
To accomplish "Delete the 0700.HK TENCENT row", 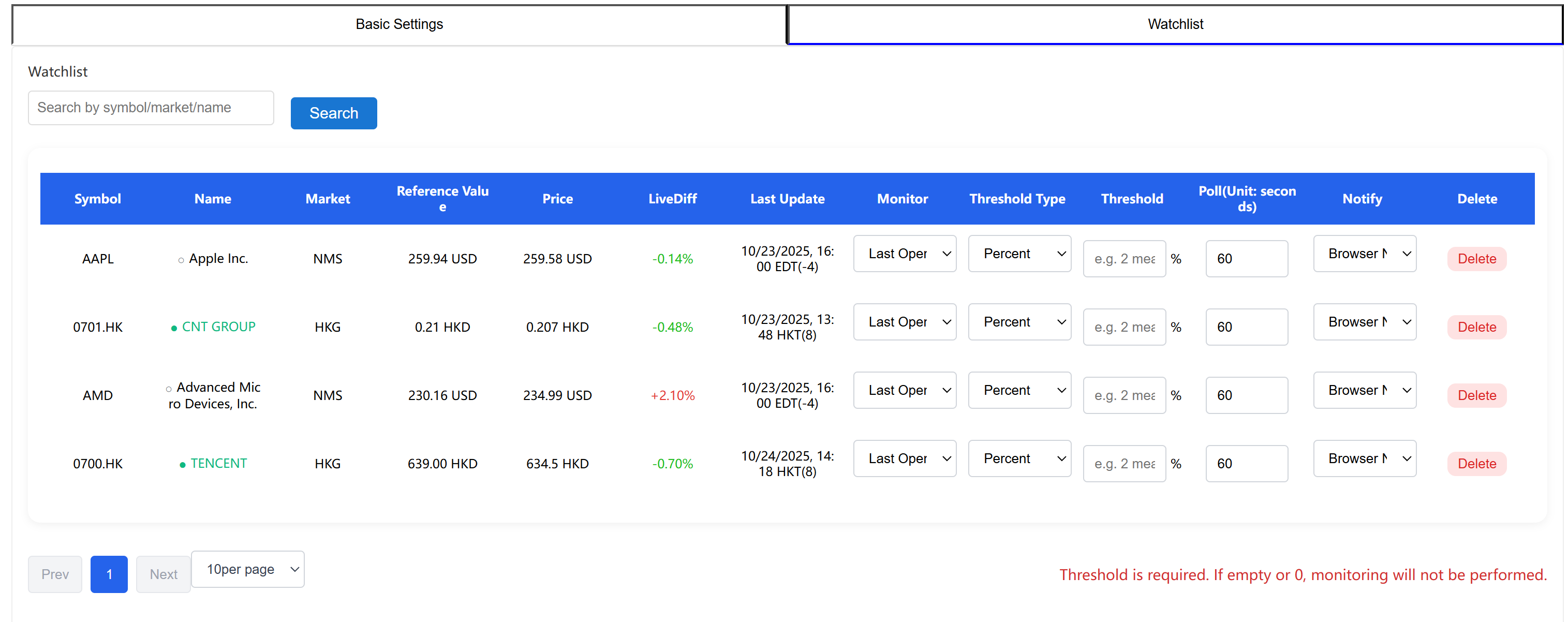I will pos(1476,463).
